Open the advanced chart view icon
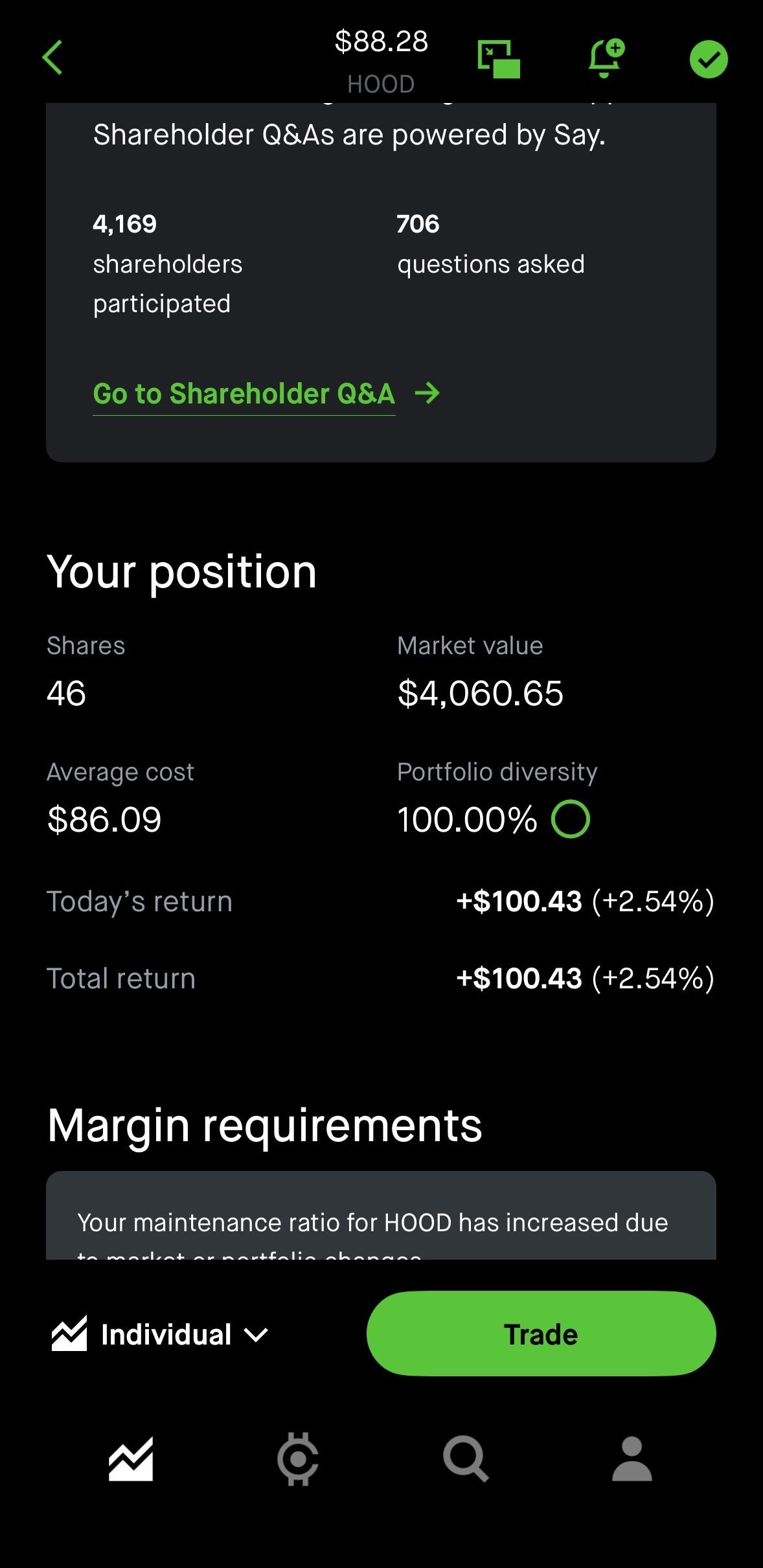Image resolution: width=763 pixels, height=1568 pixels. coord(498,59)
